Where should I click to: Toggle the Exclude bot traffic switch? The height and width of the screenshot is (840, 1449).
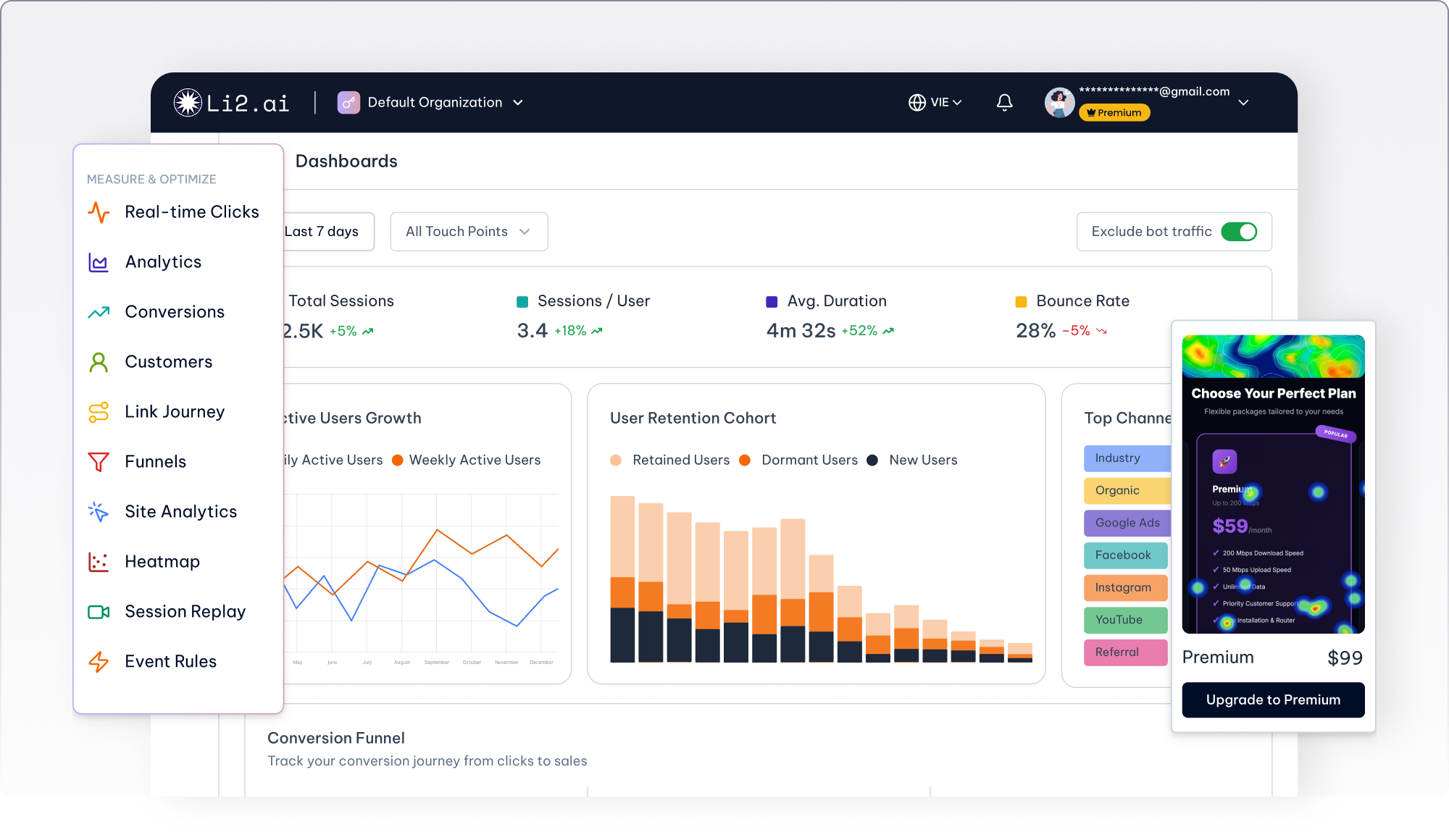[1239, 232]
